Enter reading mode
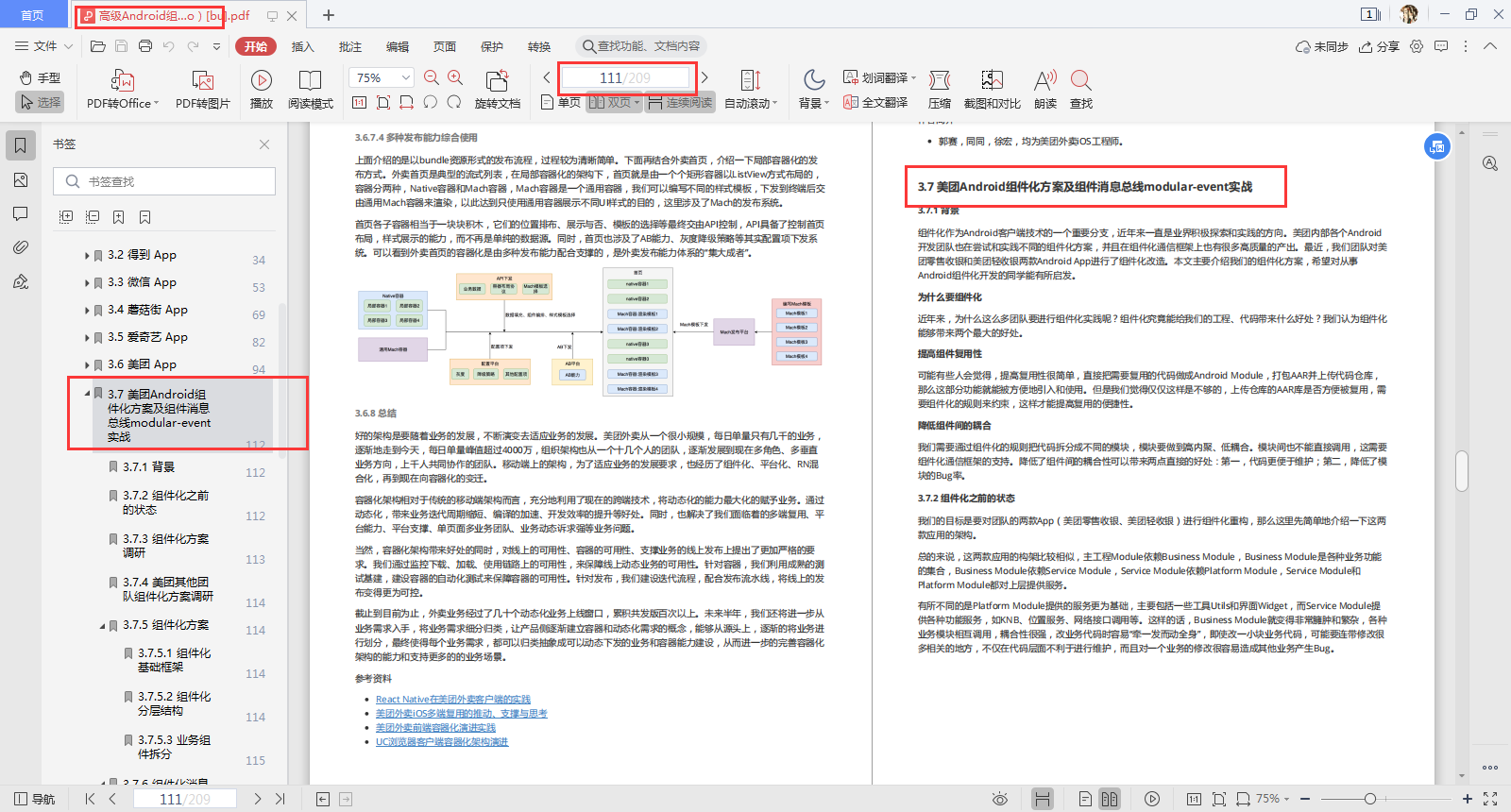This screenshot has width=1511, height=812. (311, 90)
